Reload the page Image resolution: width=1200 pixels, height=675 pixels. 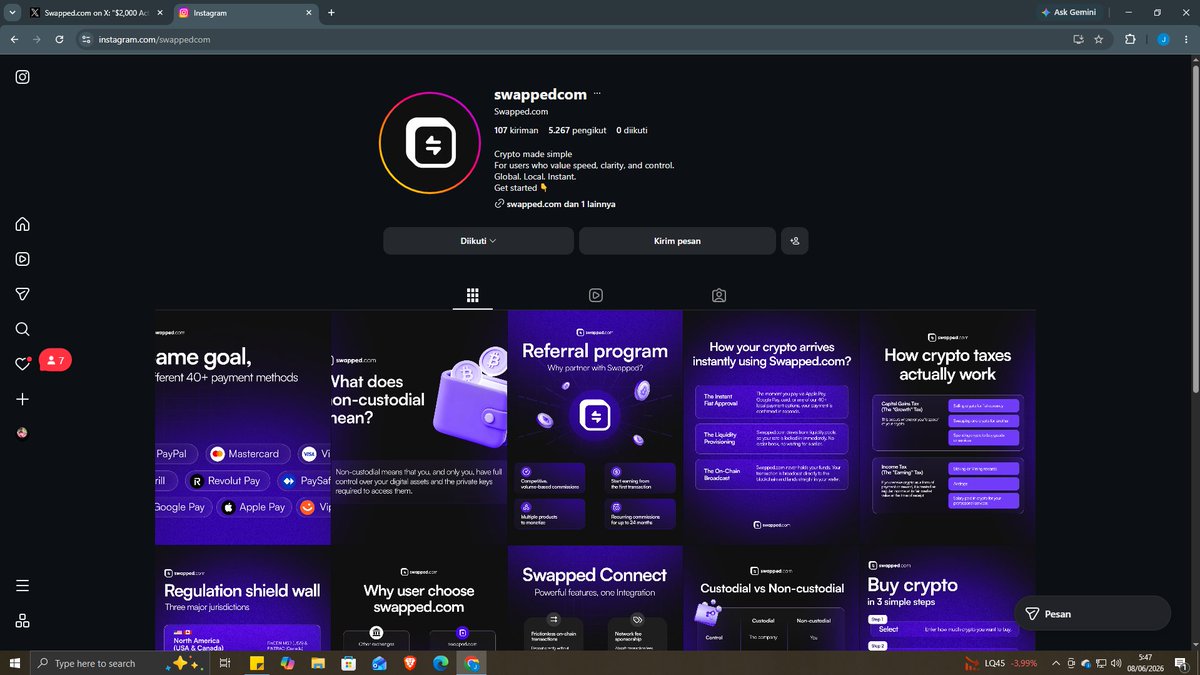click(60, 39)
